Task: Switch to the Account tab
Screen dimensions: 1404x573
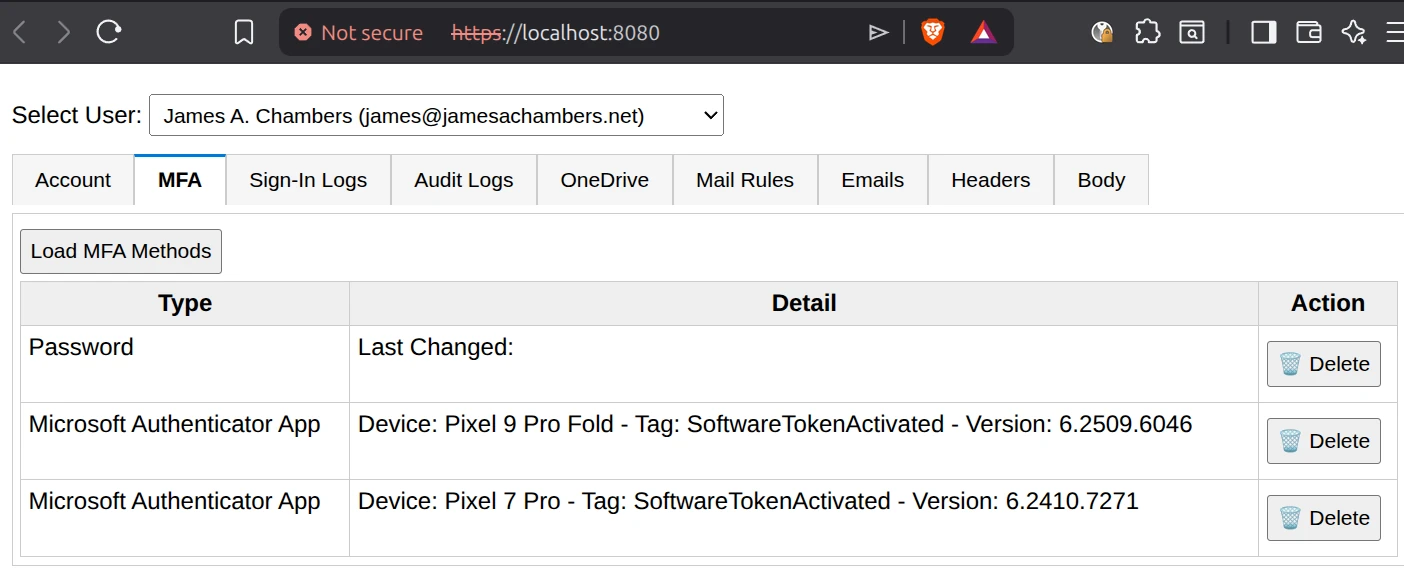Action: [x=73, y=180]
